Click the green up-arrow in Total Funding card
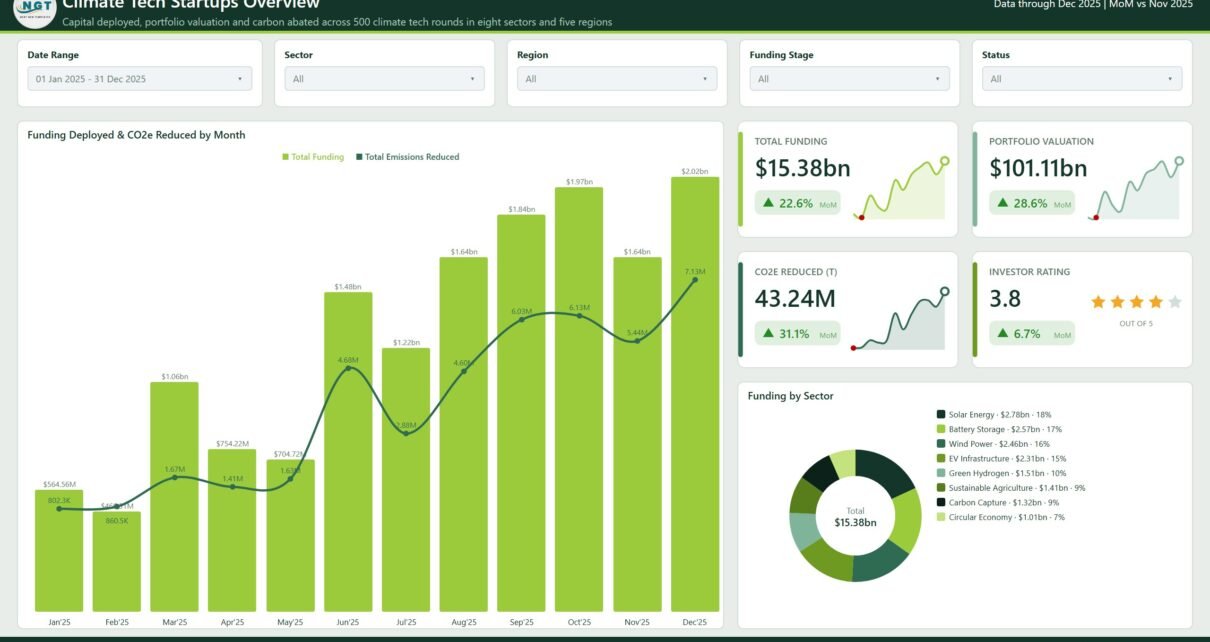1210x642 pixels. (x=768, y=203)
